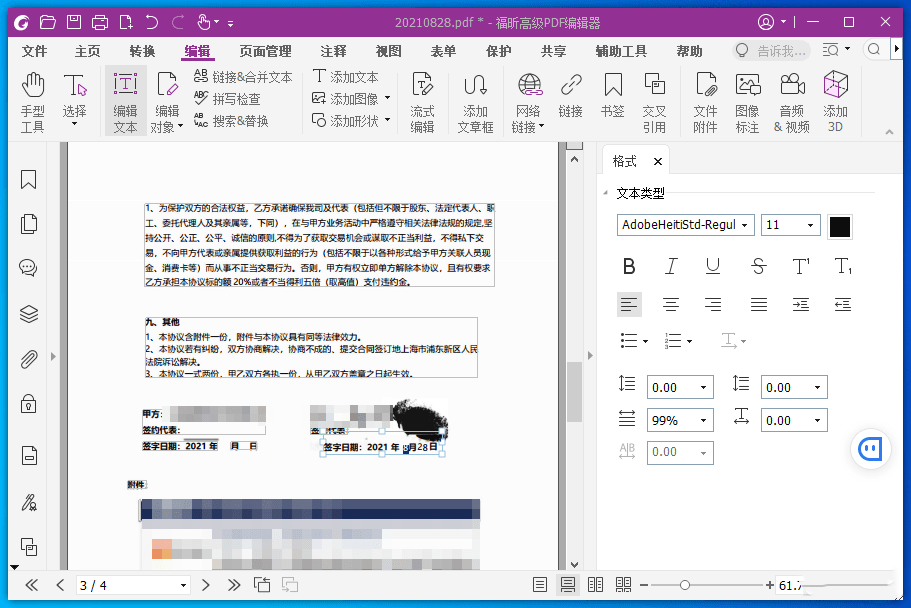Open Search & Replace

[x=231, y=121]
